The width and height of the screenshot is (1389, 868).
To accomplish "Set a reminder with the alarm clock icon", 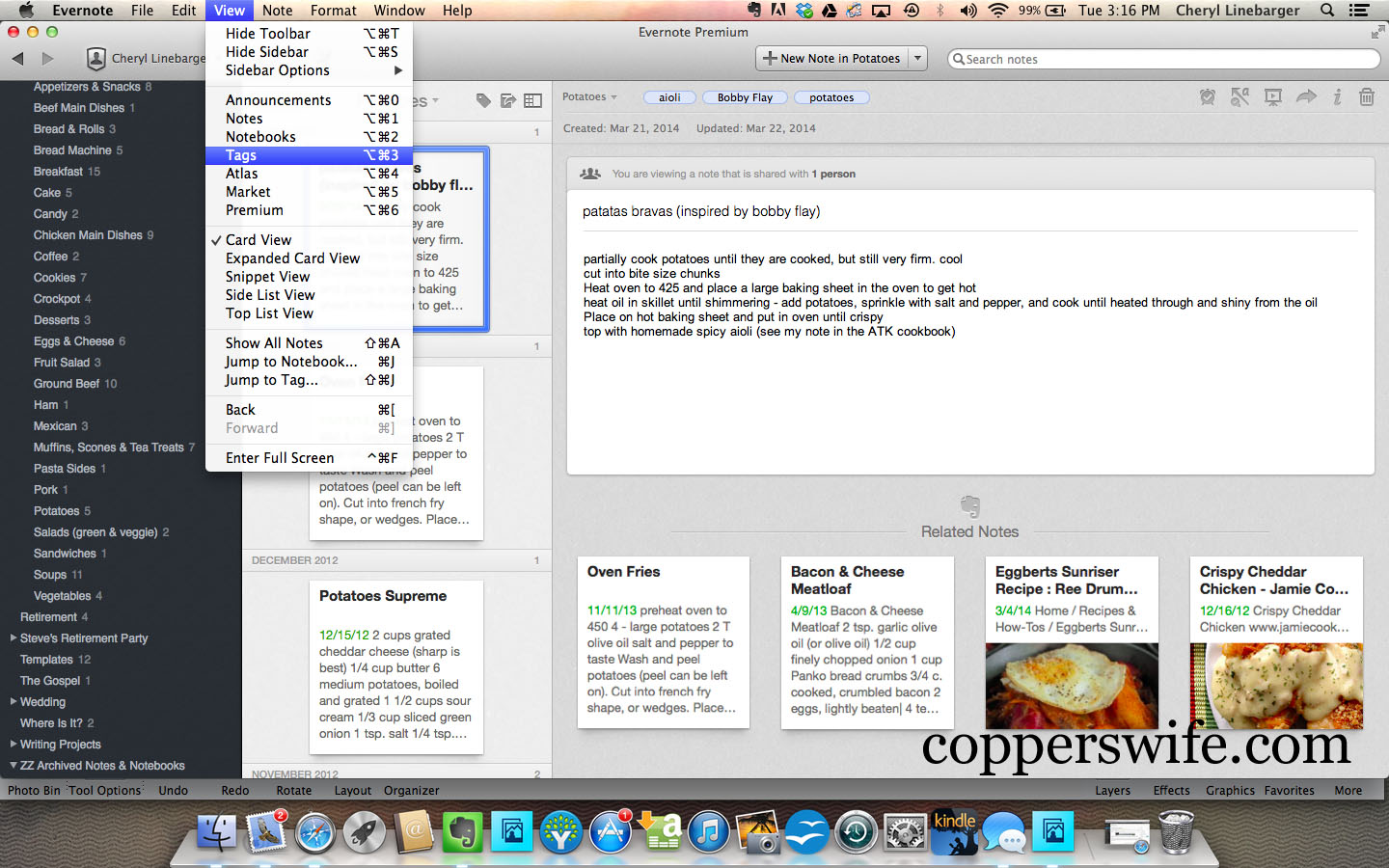I will pos(1208,96).
